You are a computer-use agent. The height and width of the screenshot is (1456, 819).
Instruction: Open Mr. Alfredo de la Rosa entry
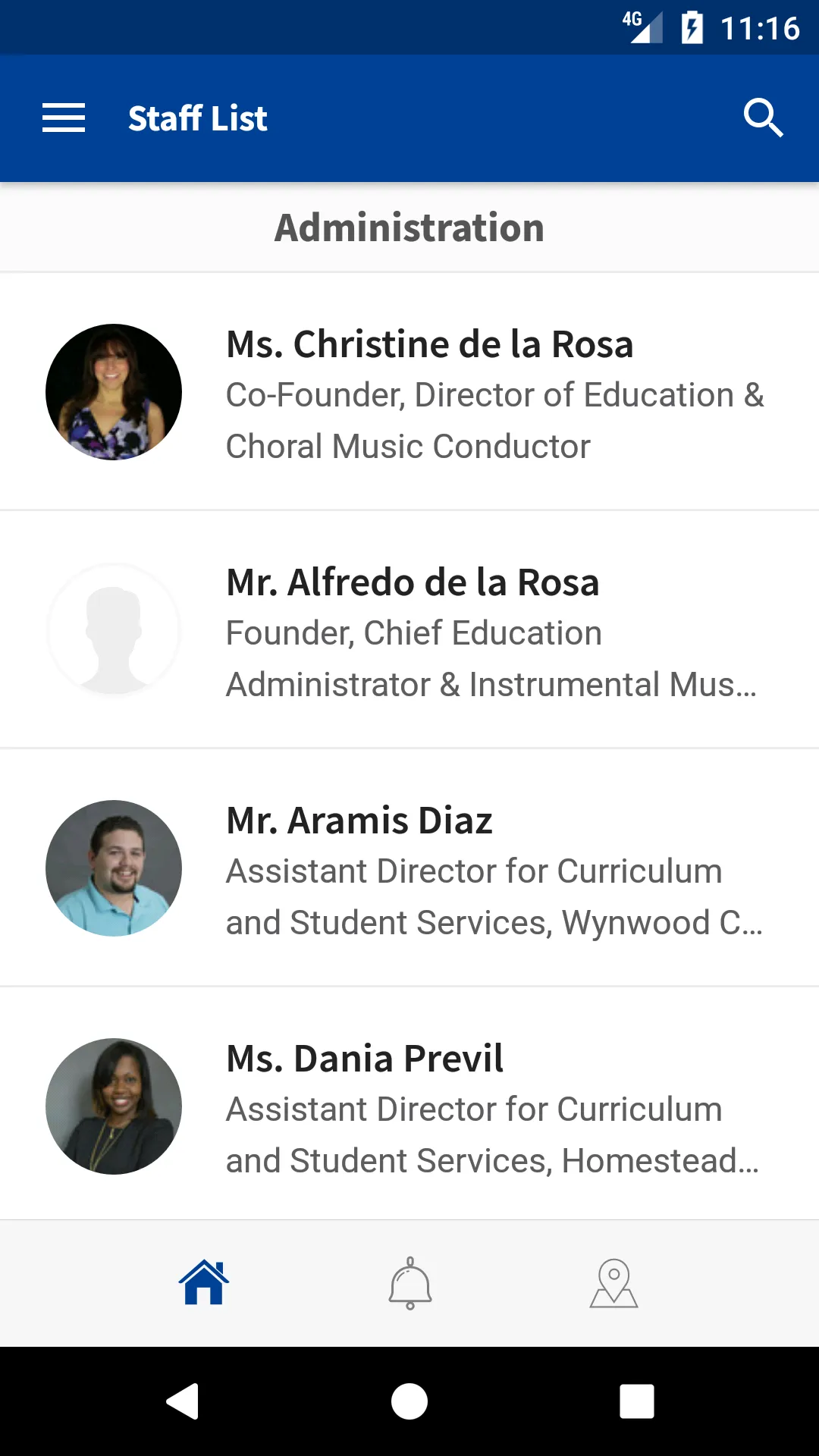click(x=409, y=630)
